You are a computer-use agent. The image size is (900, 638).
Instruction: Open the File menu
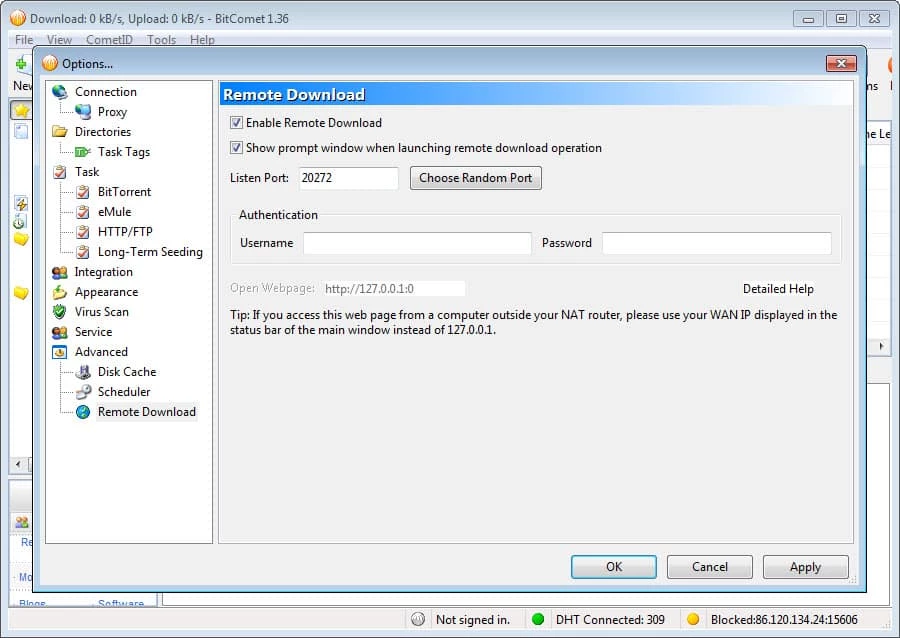(24, 40)
